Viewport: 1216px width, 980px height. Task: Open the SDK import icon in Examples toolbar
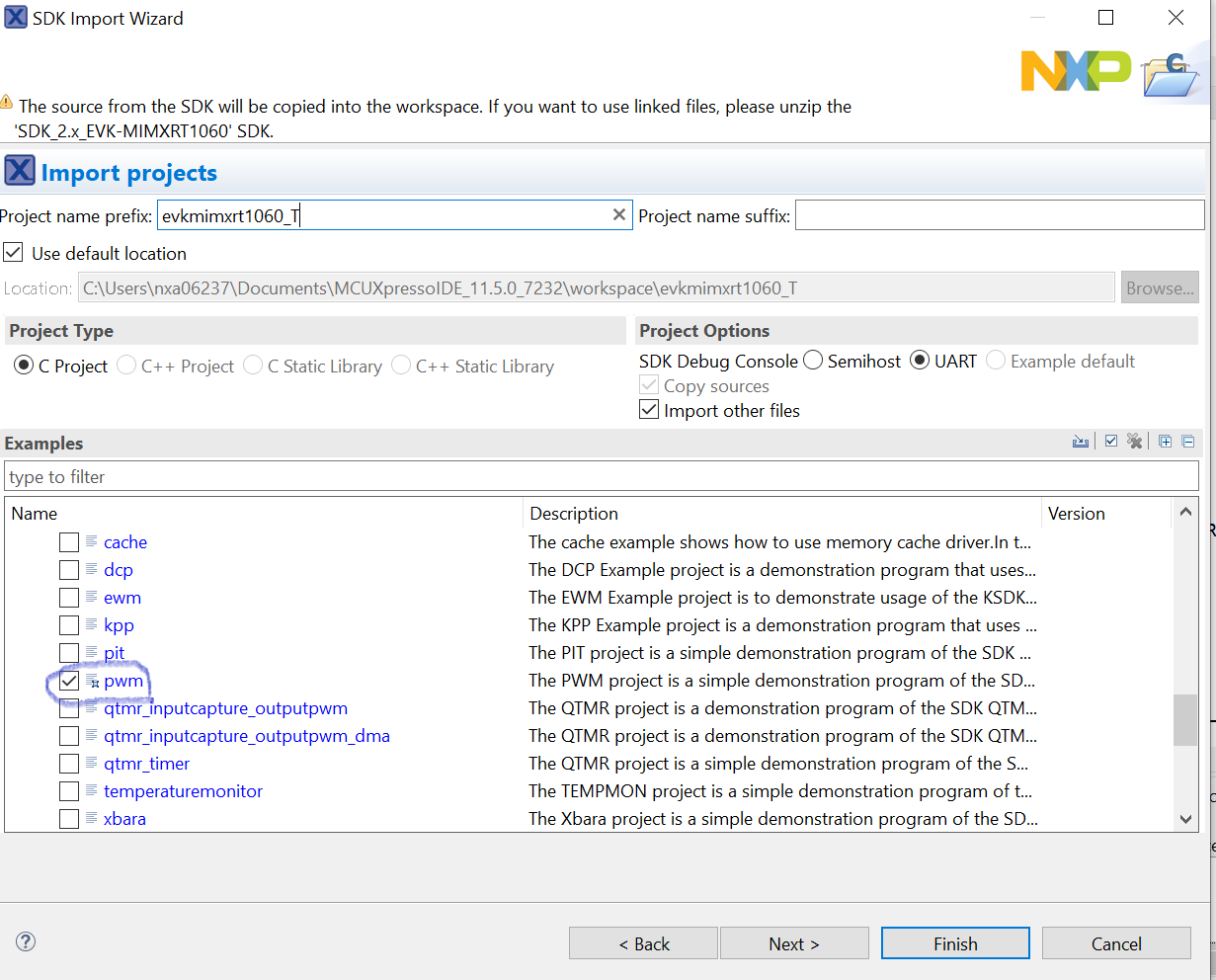pos(1081,442)
